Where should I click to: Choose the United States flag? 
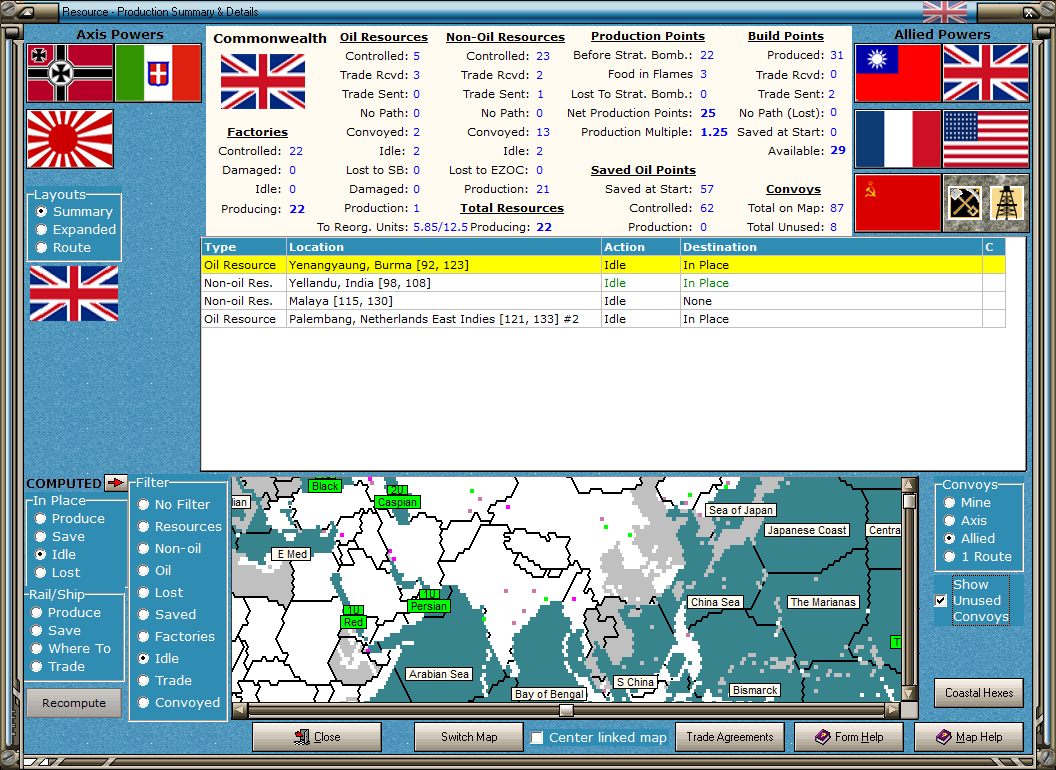986,139
